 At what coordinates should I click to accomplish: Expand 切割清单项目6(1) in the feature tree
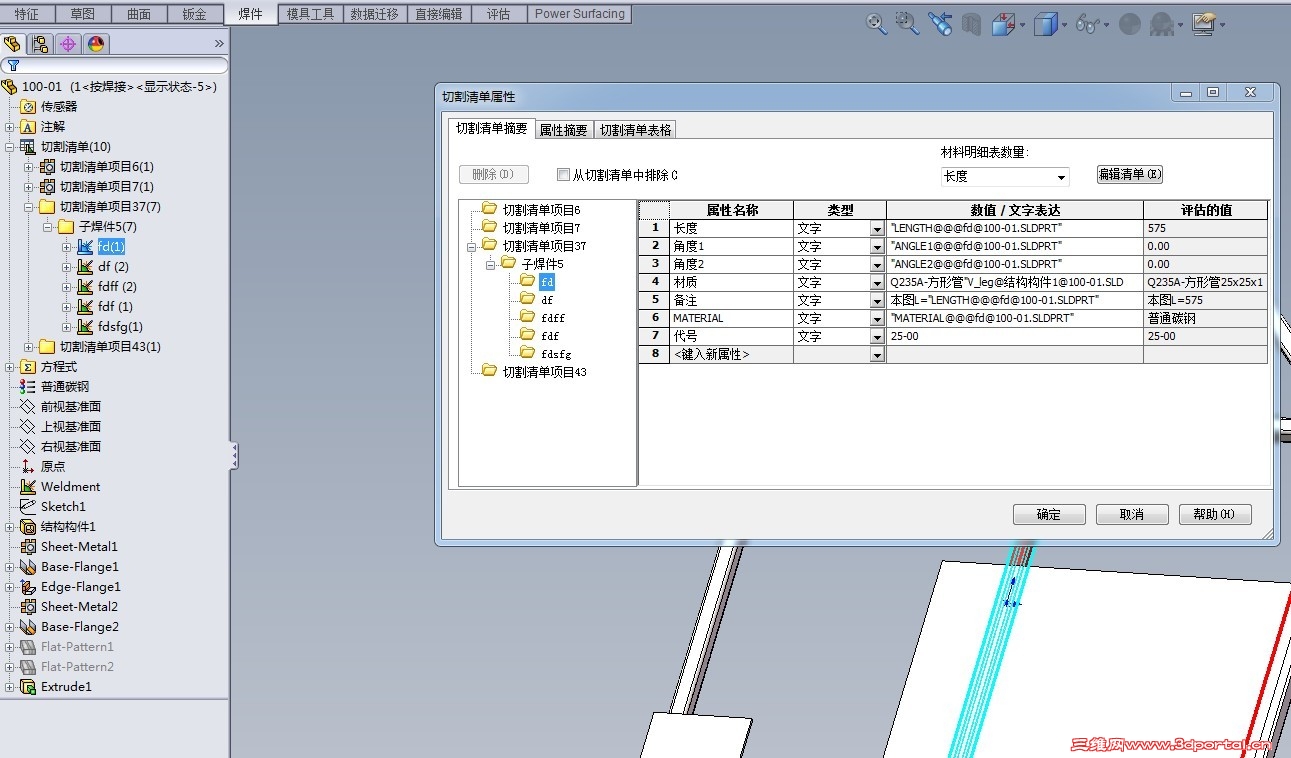pos(29,167)
